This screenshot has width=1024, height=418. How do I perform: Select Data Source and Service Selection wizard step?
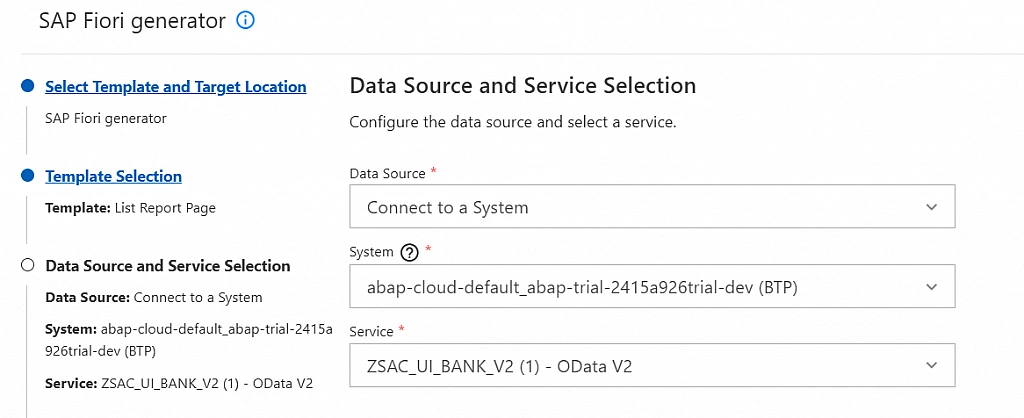coord(168,266)
